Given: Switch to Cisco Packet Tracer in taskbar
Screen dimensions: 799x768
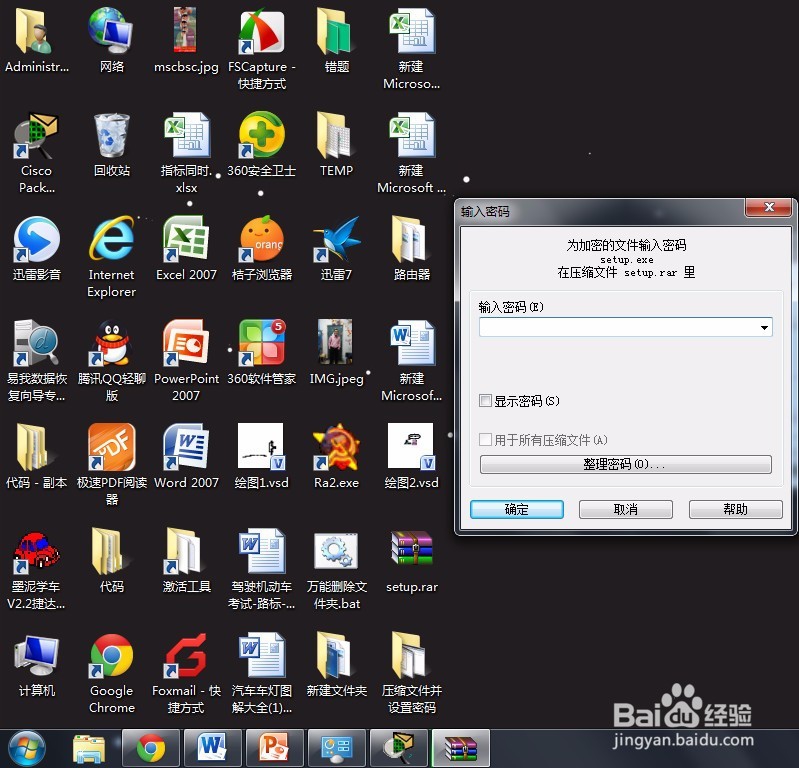Looking at the screenshot, I should [399, 749].
